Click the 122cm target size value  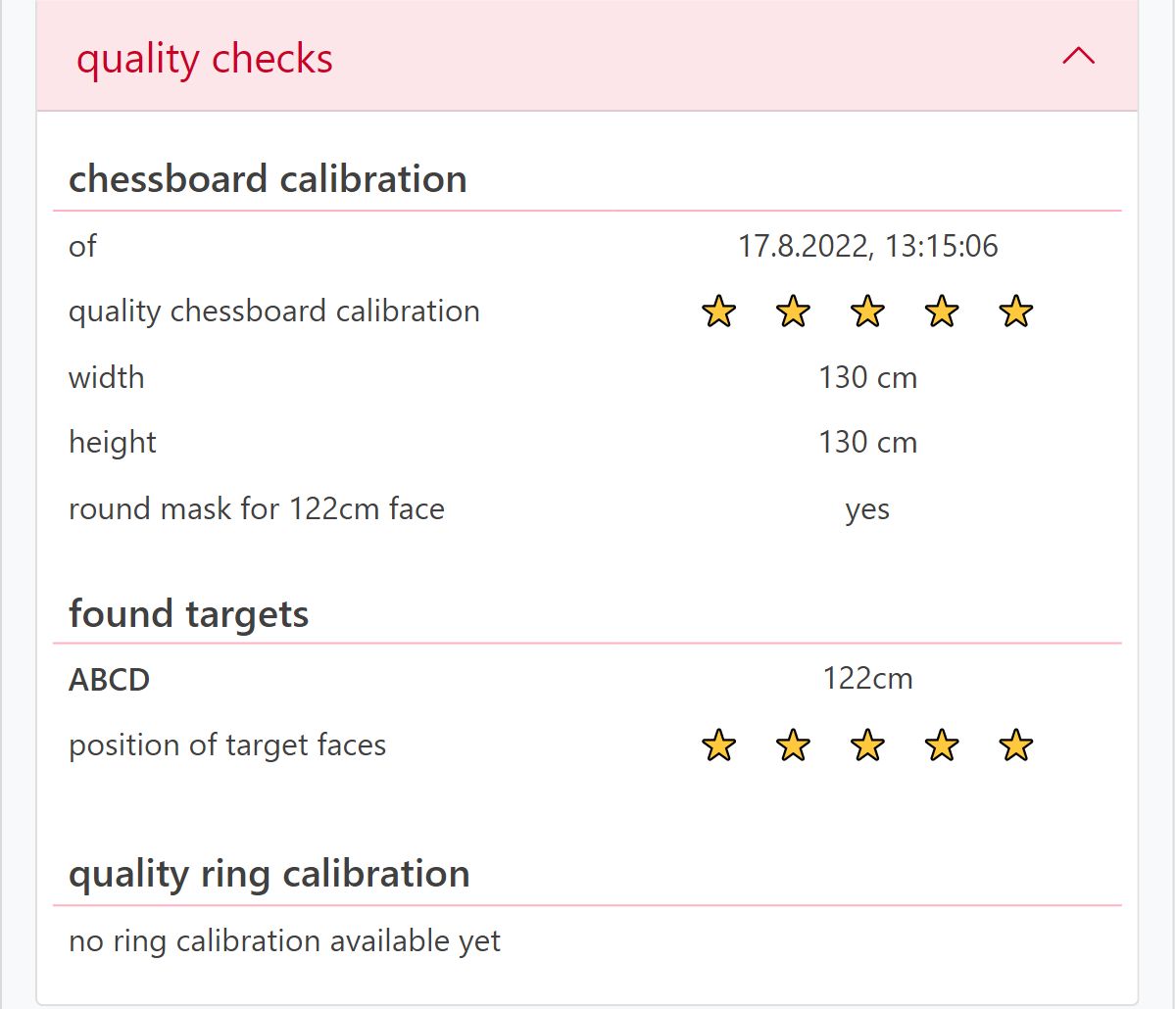(867, 679)
